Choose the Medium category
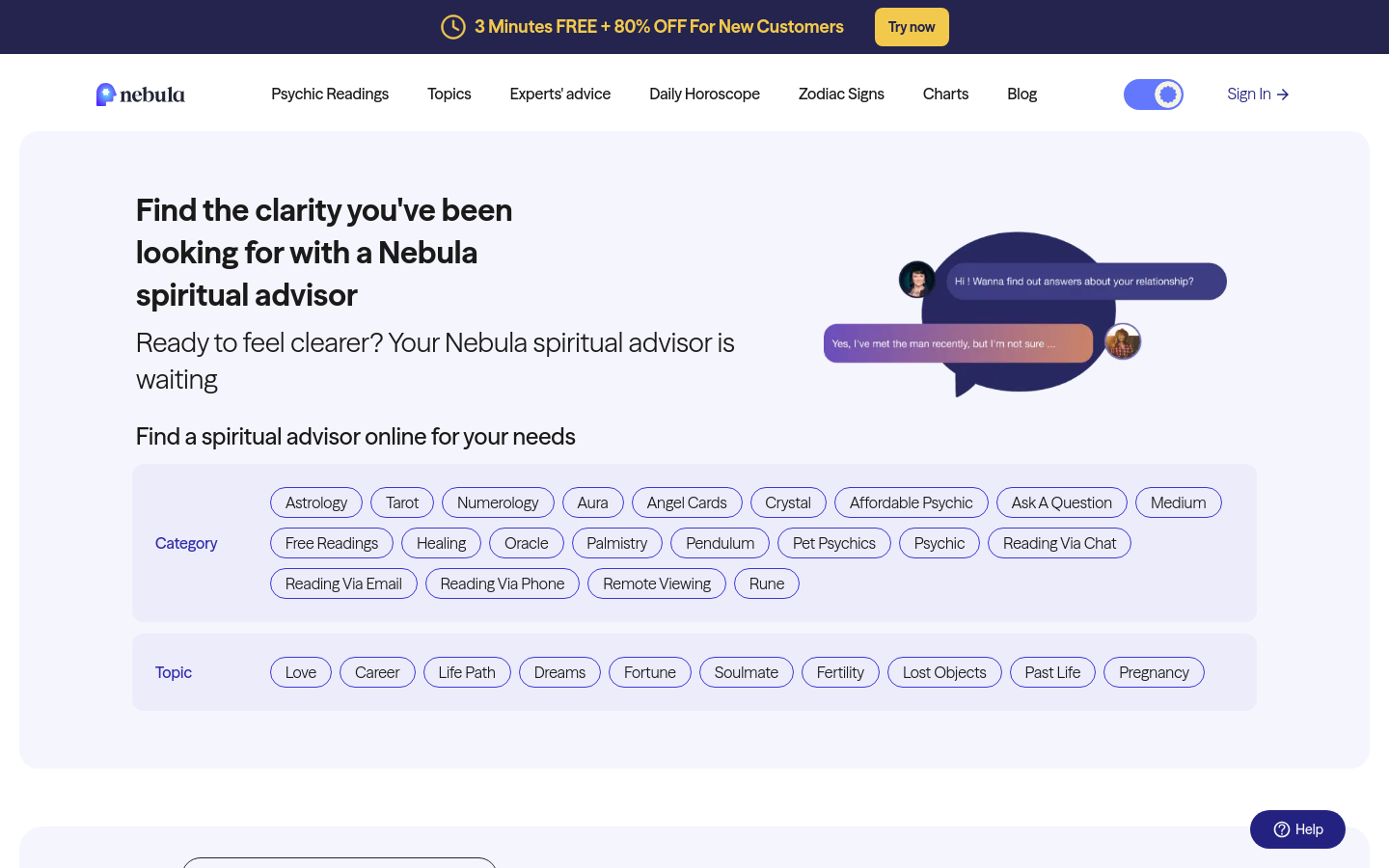1389x868 pixels. pyautogui.click(x=1179, y=502)
